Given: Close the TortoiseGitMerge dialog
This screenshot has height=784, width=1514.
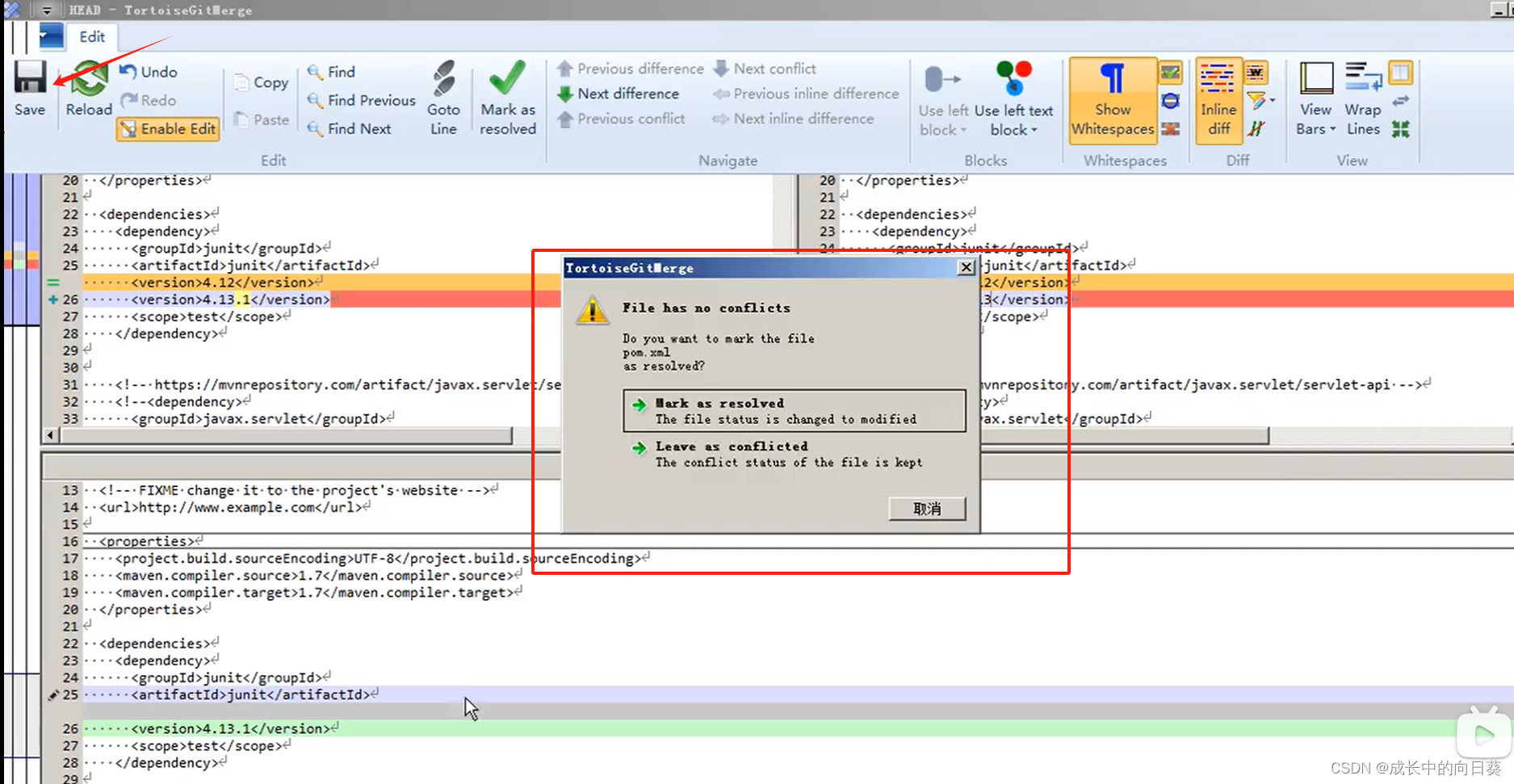Looking at the screenshot, I should (966, 267).
